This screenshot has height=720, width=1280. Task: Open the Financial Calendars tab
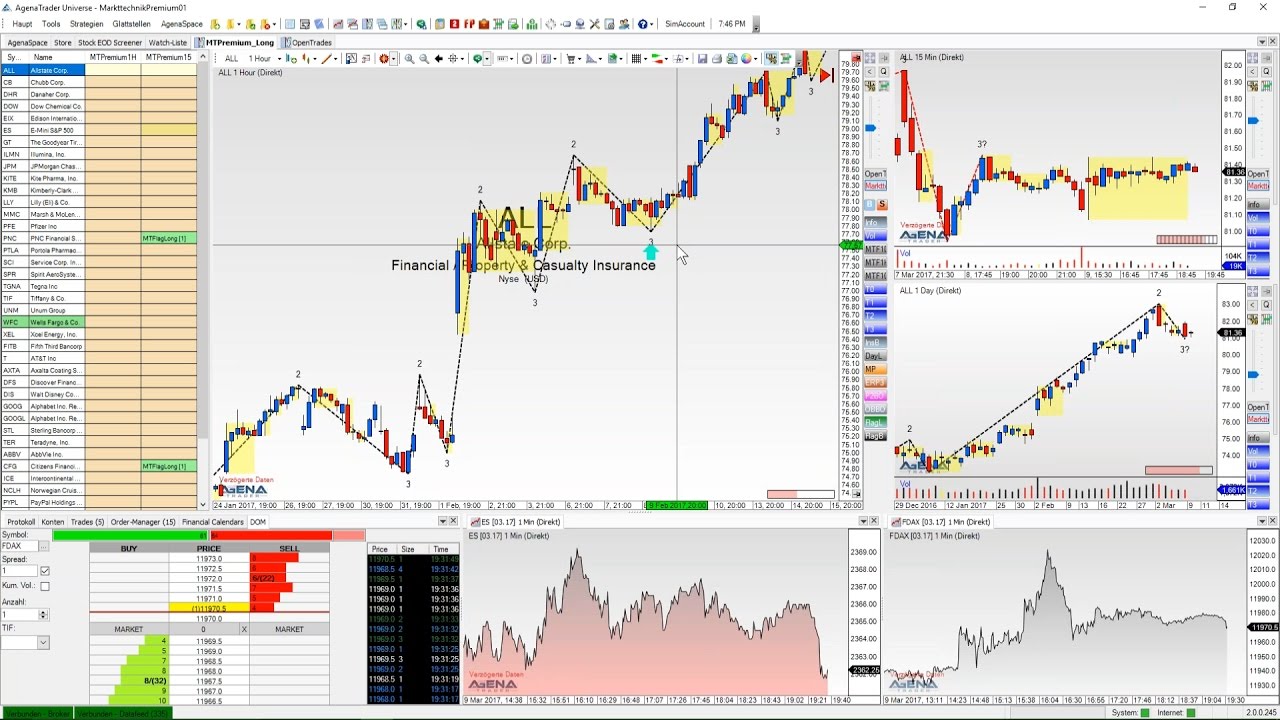tap(213, 522)
